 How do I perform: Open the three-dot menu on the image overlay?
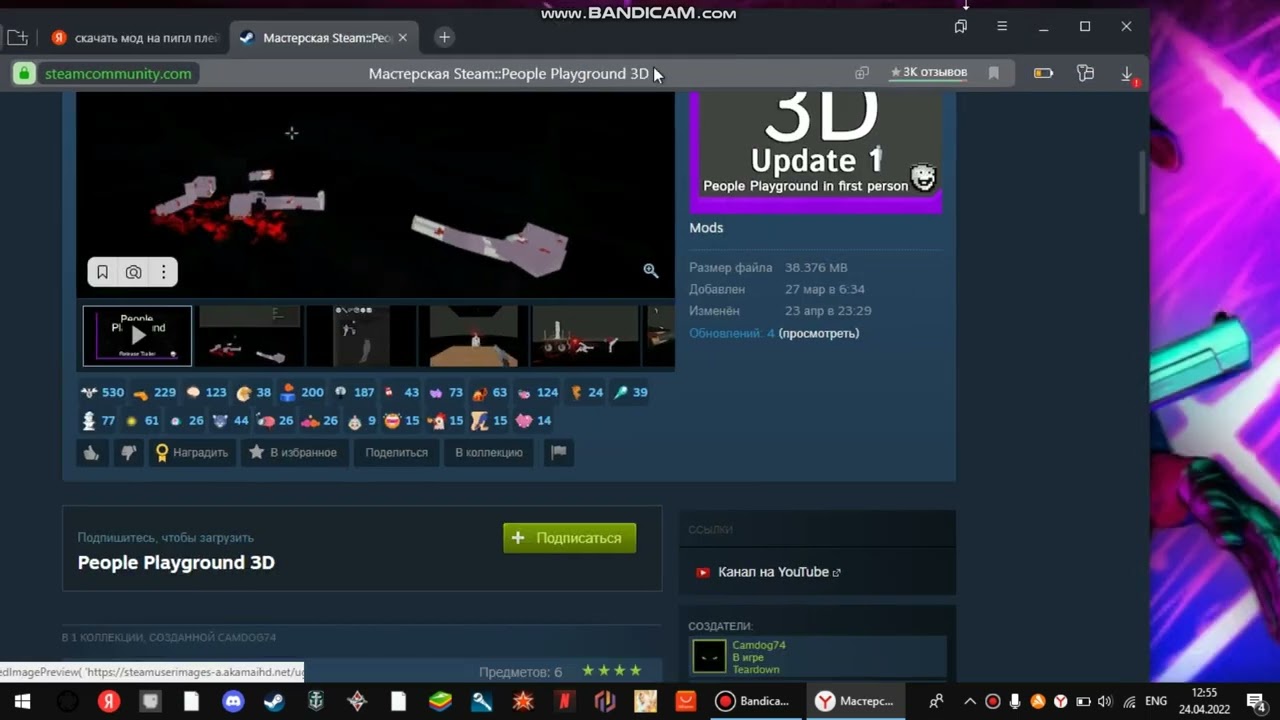pos(163,272)
